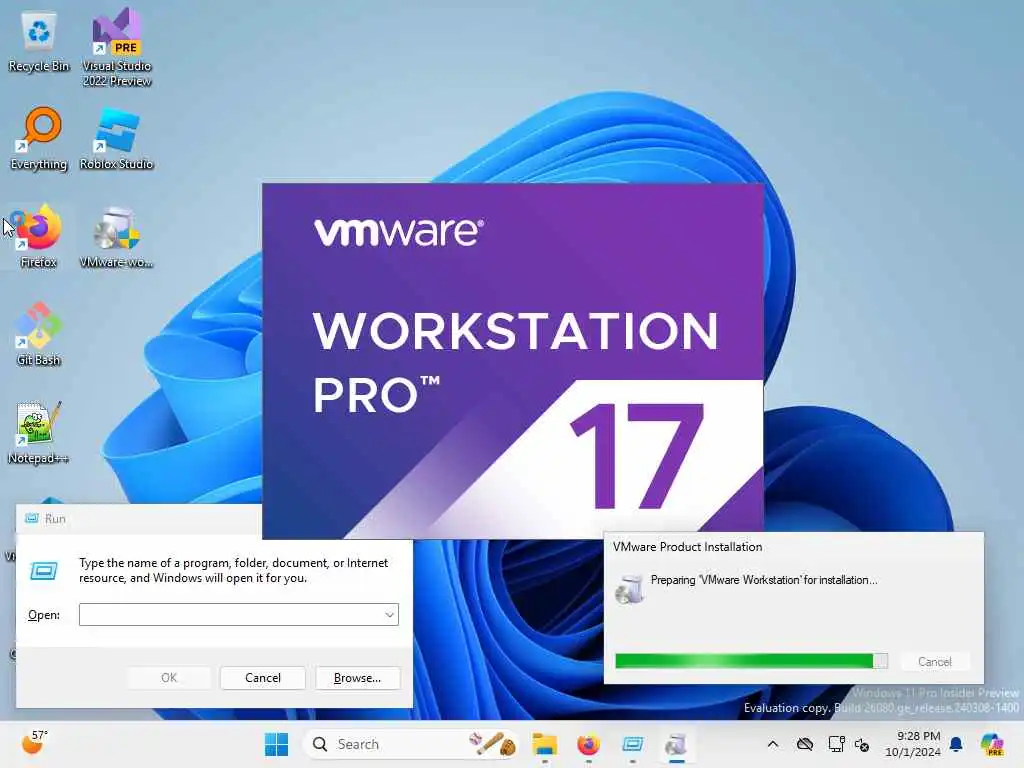Viewport: 1024px width, 768px height.
Task: Select the Roblox Studio desktop icon
Action: point(116,138)
